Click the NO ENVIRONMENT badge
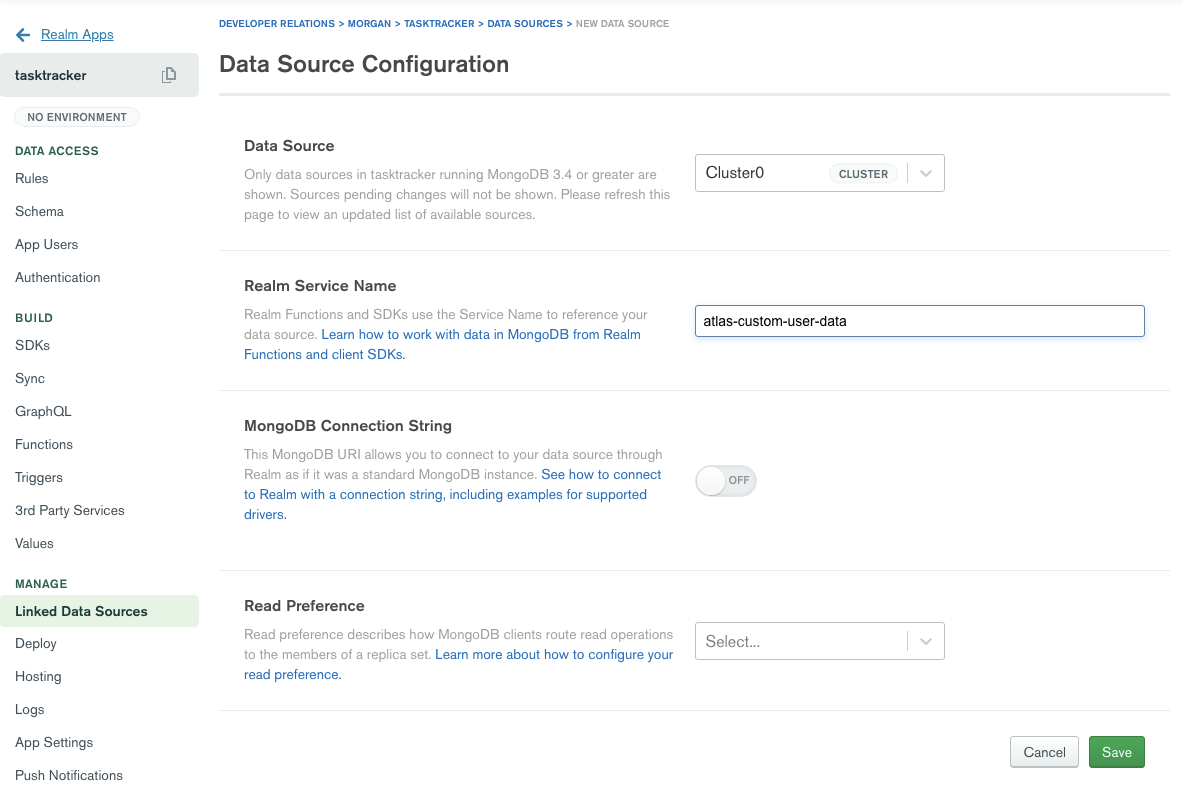Image resolution: width=1183 pixels, height=798 pixels. (x=77, y=117)
